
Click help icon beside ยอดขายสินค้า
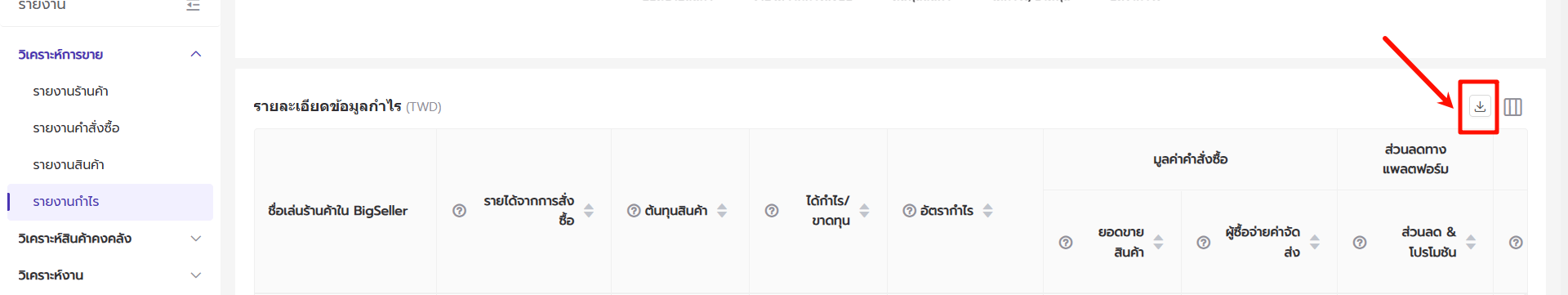pyautogui.click(x=1066, y=243)
